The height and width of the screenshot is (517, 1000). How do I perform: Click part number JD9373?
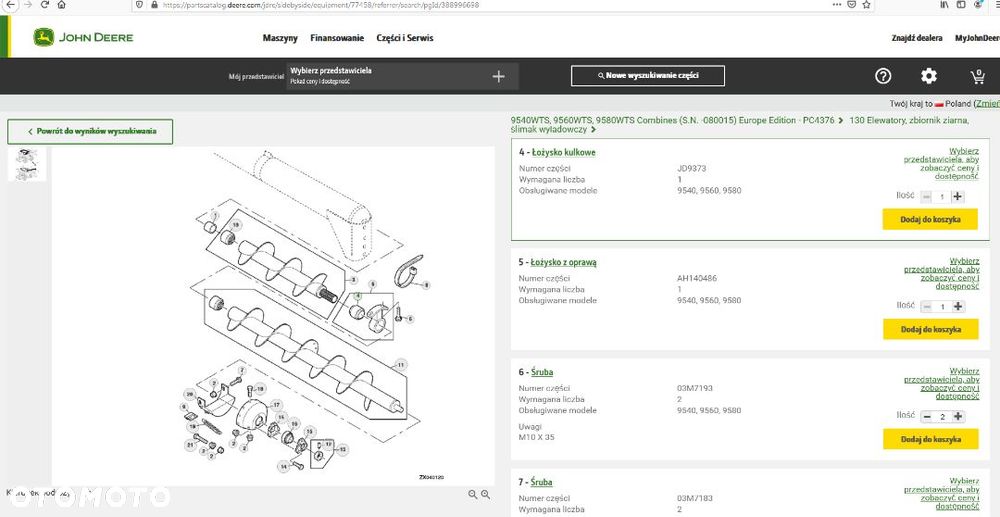[x=691, y=169]
